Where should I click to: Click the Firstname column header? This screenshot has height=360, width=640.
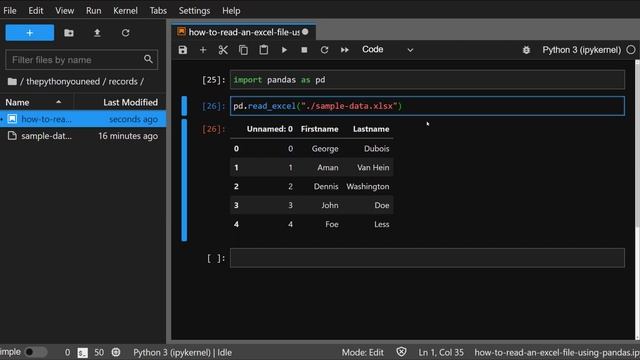[x=320, y=129]
